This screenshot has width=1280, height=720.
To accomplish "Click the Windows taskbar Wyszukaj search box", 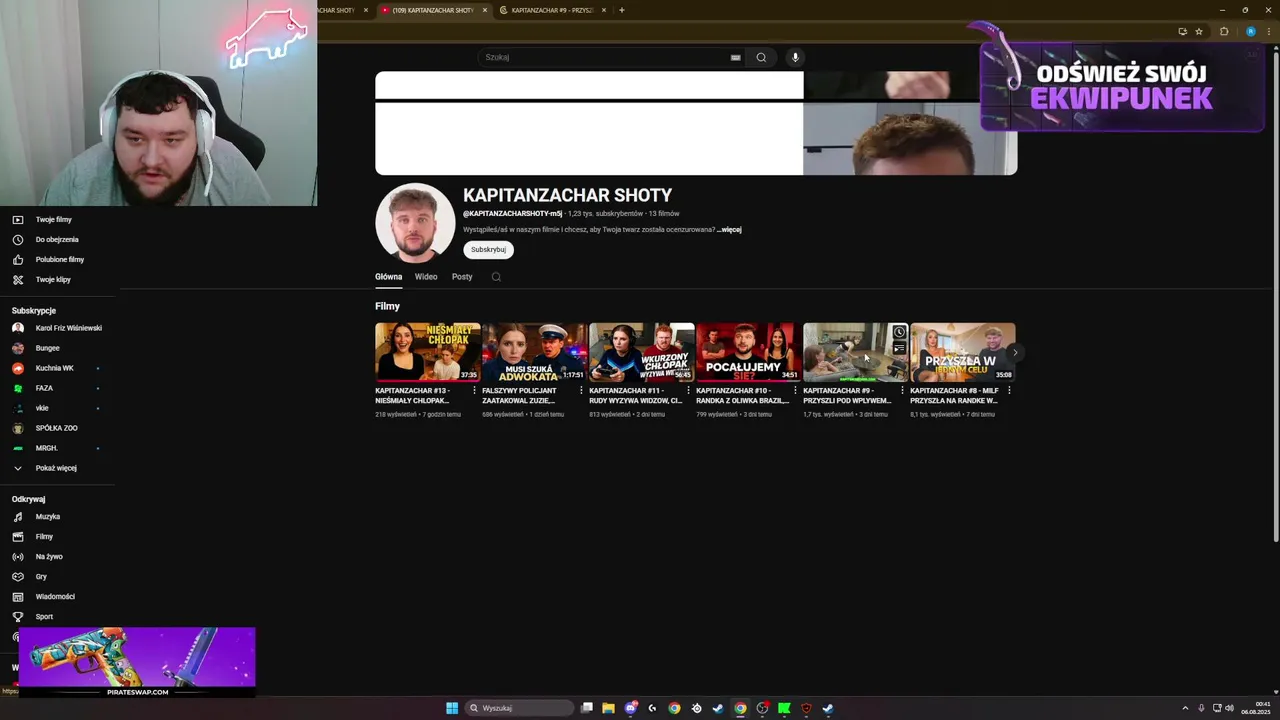I will coord(520,708).
